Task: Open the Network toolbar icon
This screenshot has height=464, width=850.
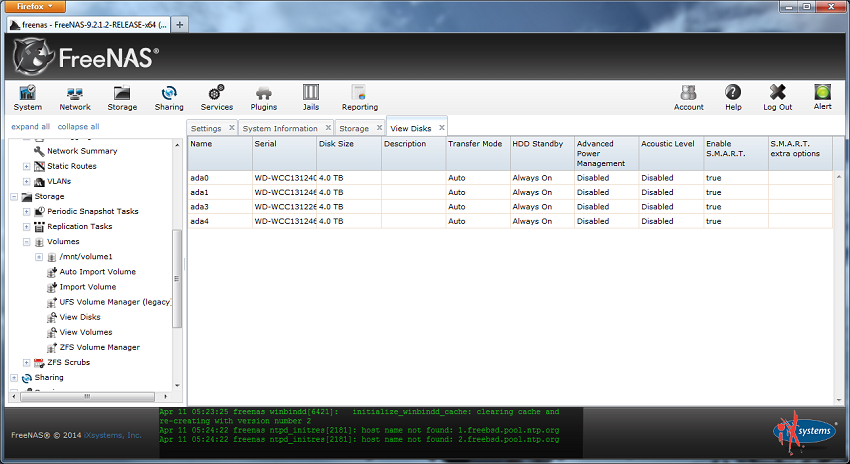Action: tap(75, 93)
